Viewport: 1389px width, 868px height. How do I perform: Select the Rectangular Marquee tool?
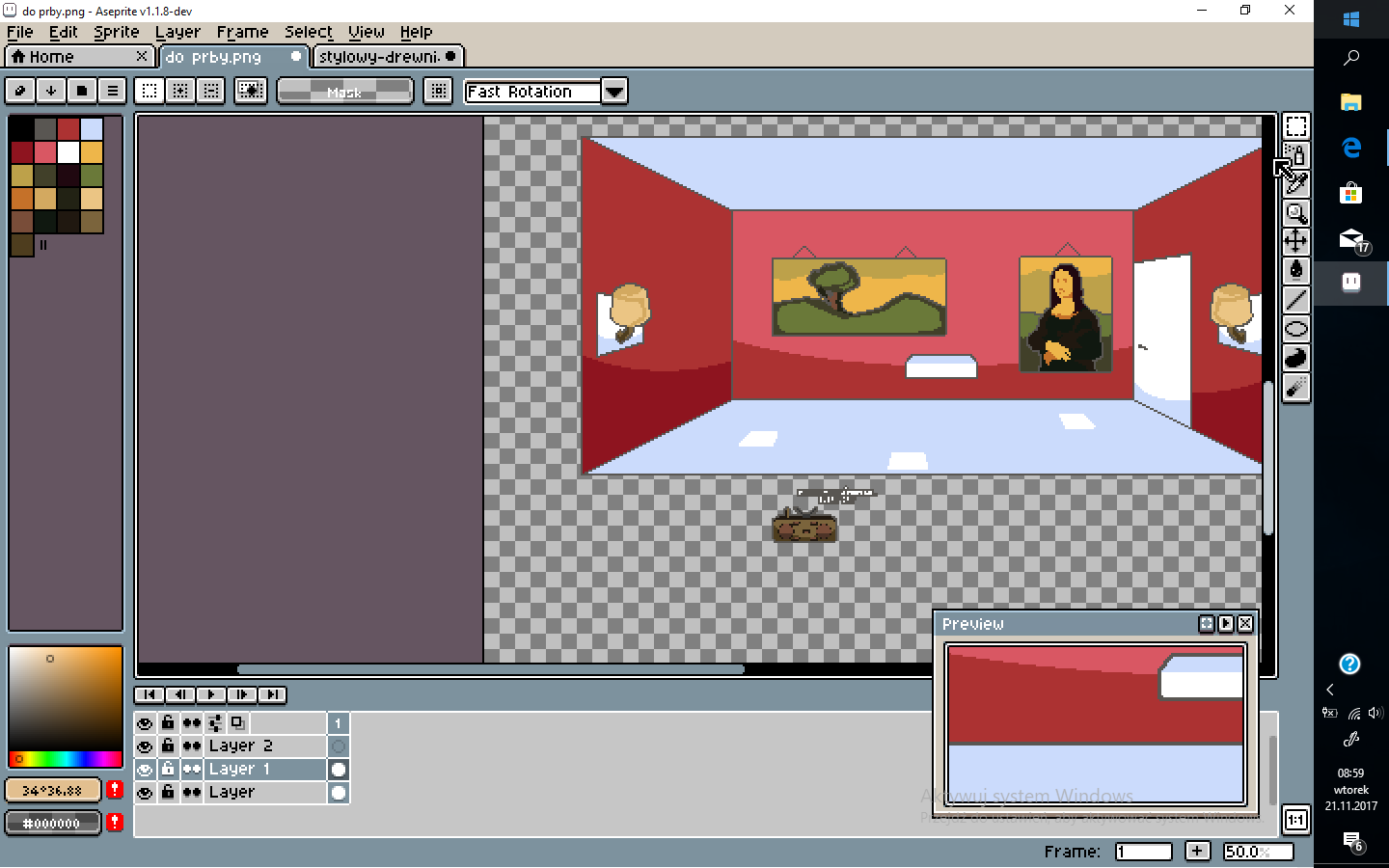click(1295, 126)
